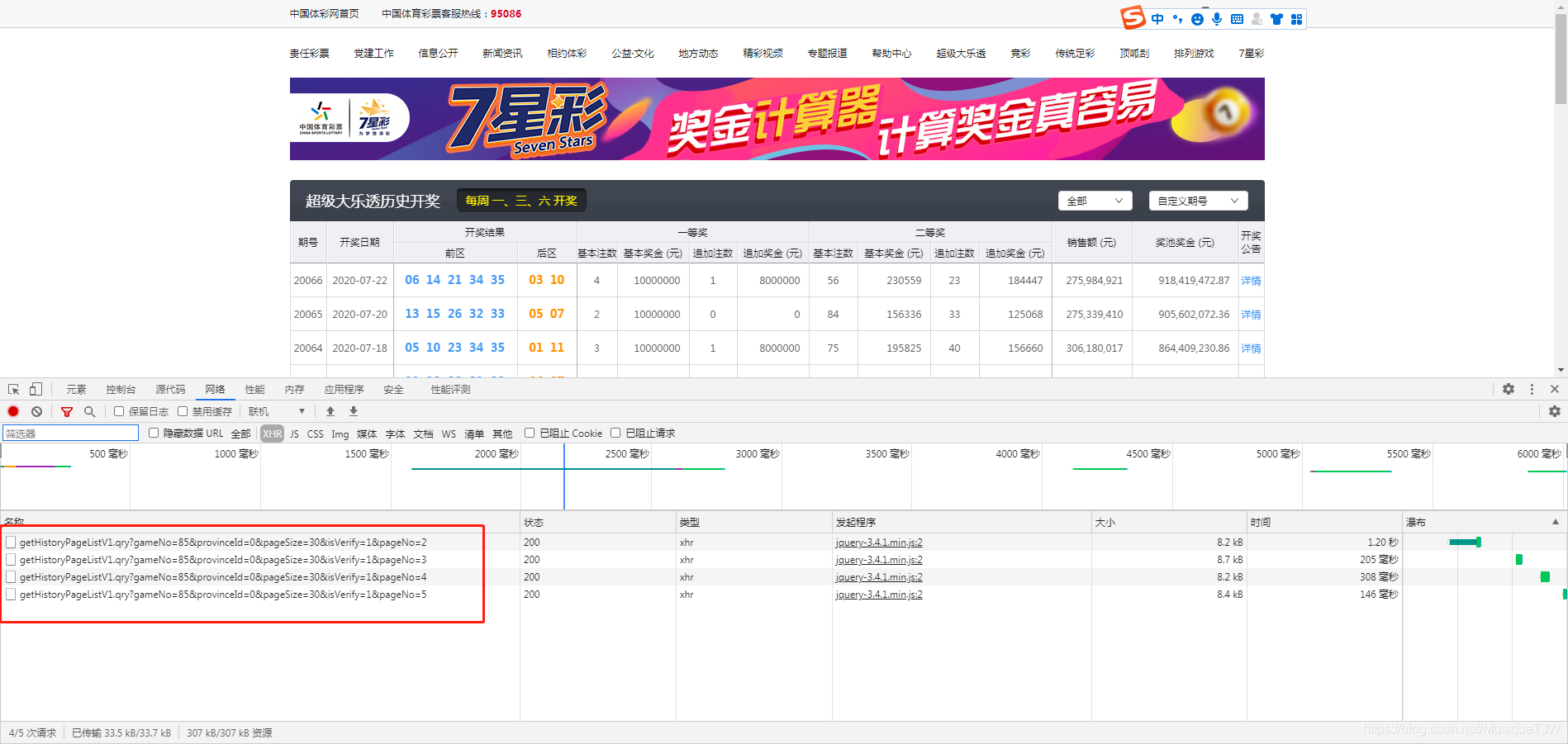Open the 全部 dropdown in history header
The image size is (1568, 744).
[x=1095, y=201]
